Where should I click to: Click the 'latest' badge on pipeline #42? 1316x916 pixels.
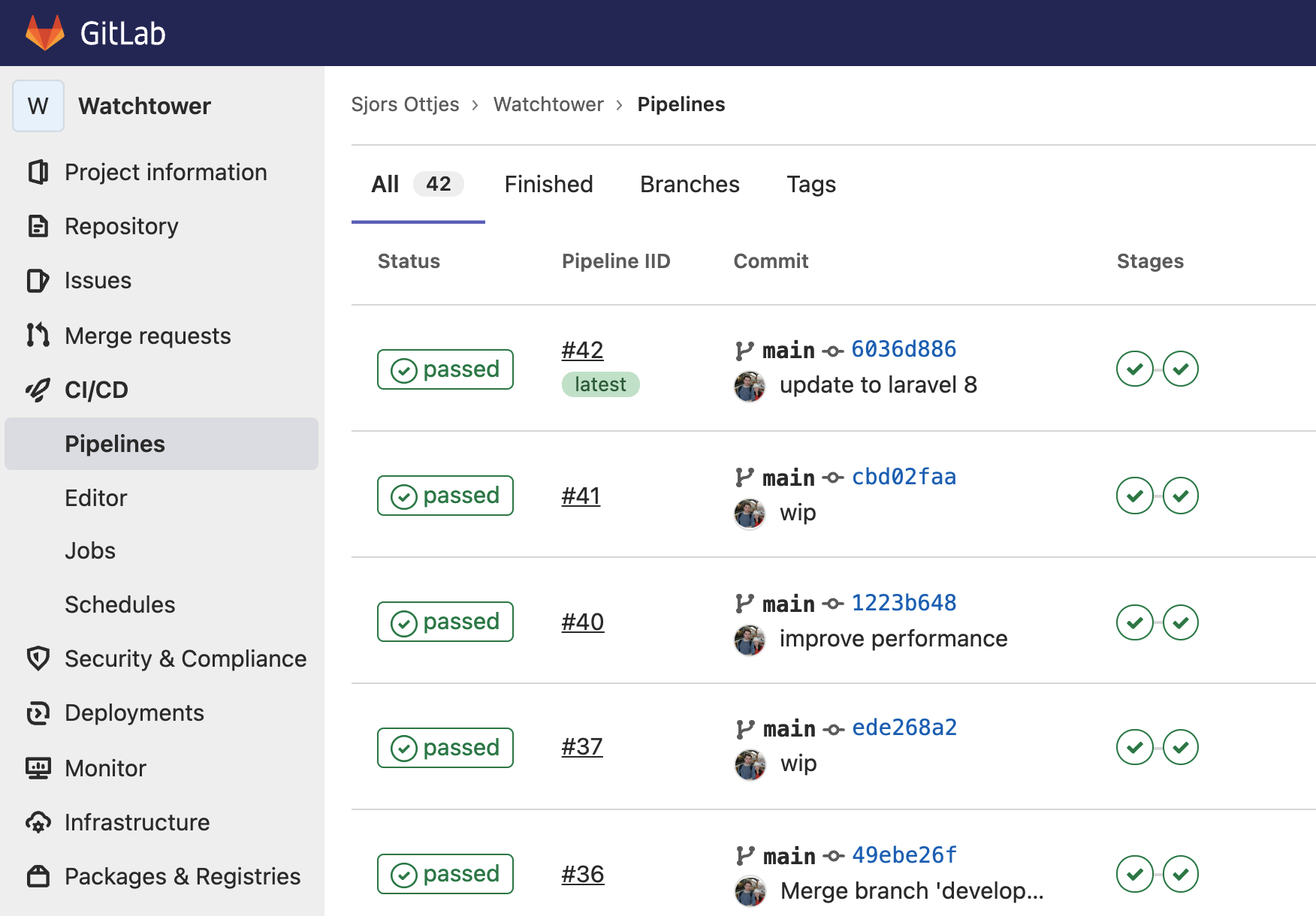(600, 384)
